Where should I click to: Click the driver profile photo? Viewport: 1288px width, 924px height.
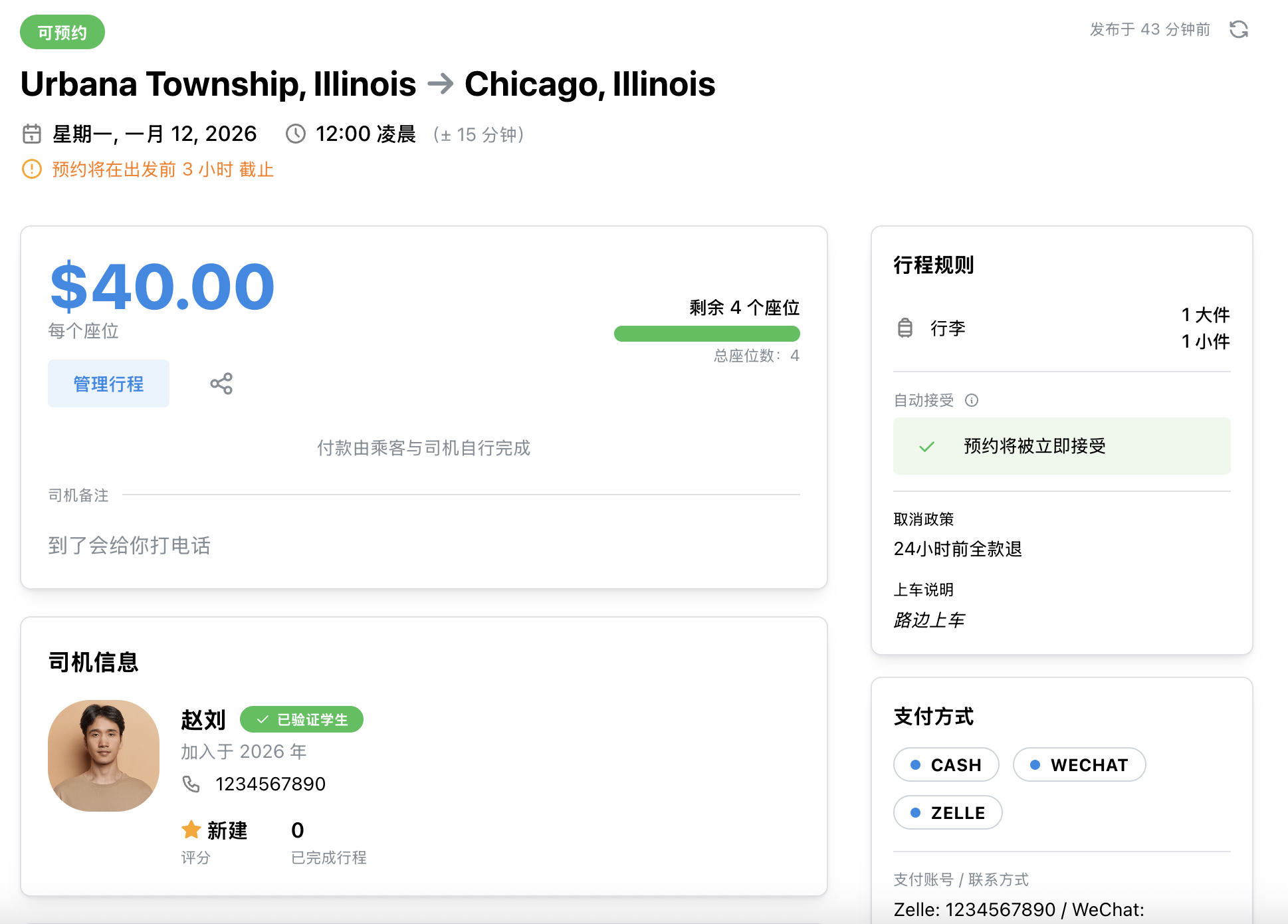click(104, 755)
